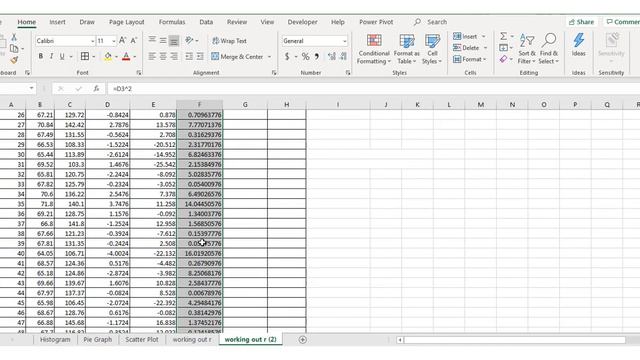640x360 pixels.
Task: Click the Borders icon
Action: 85,56
